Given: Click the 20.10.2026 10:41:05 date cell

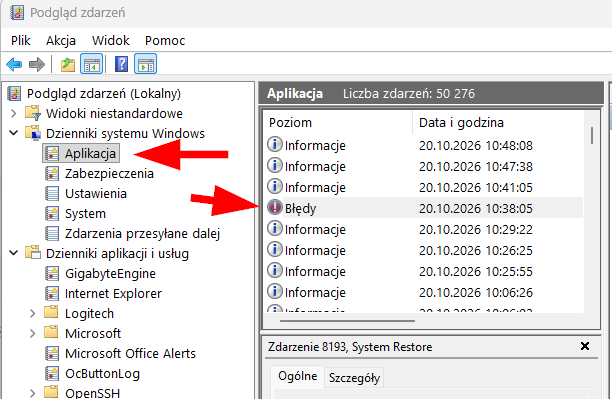Looking at the screenshot, I should [x=476, y=187].
